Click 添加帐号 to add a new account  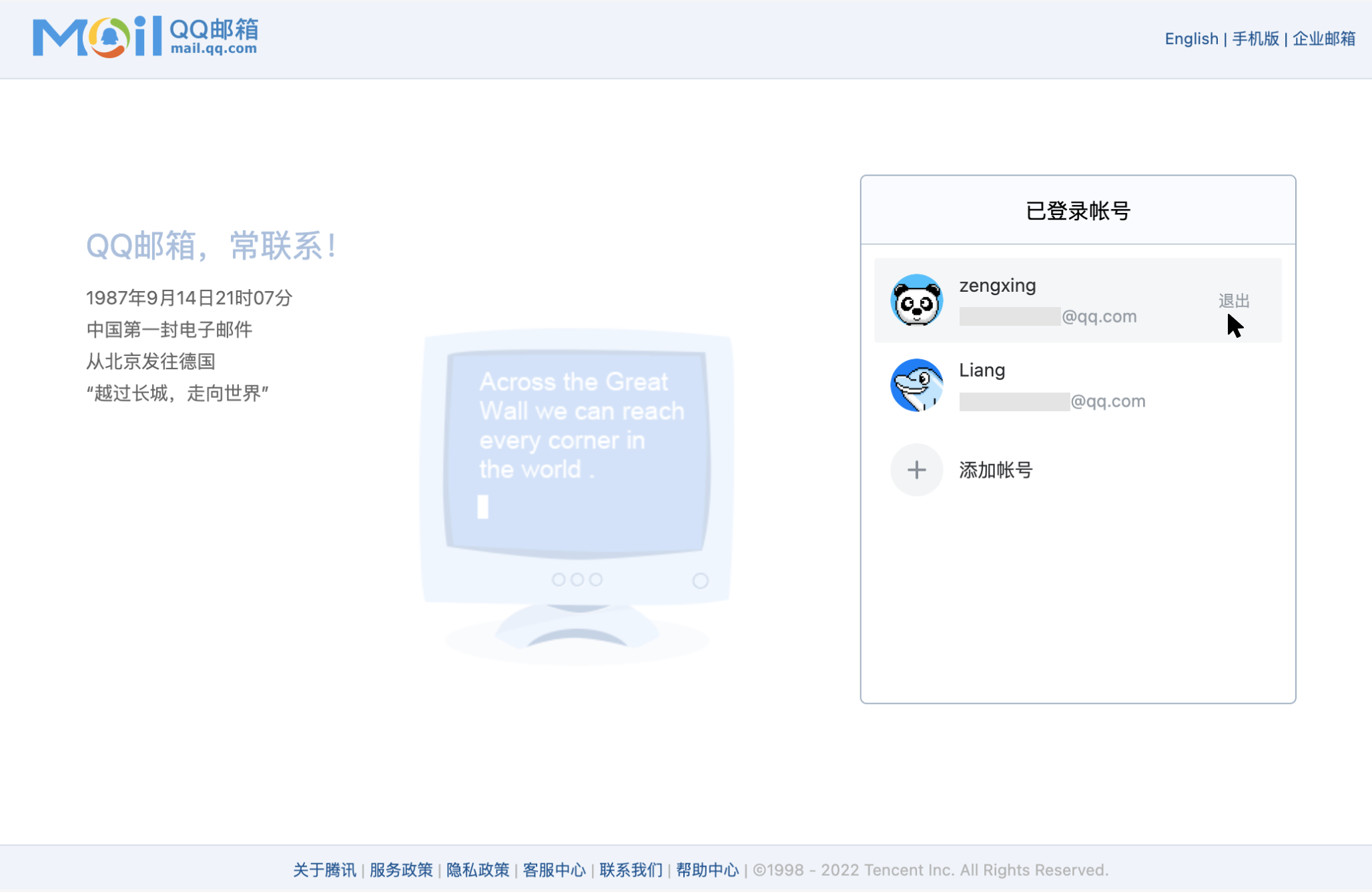[x=994, y=470]
